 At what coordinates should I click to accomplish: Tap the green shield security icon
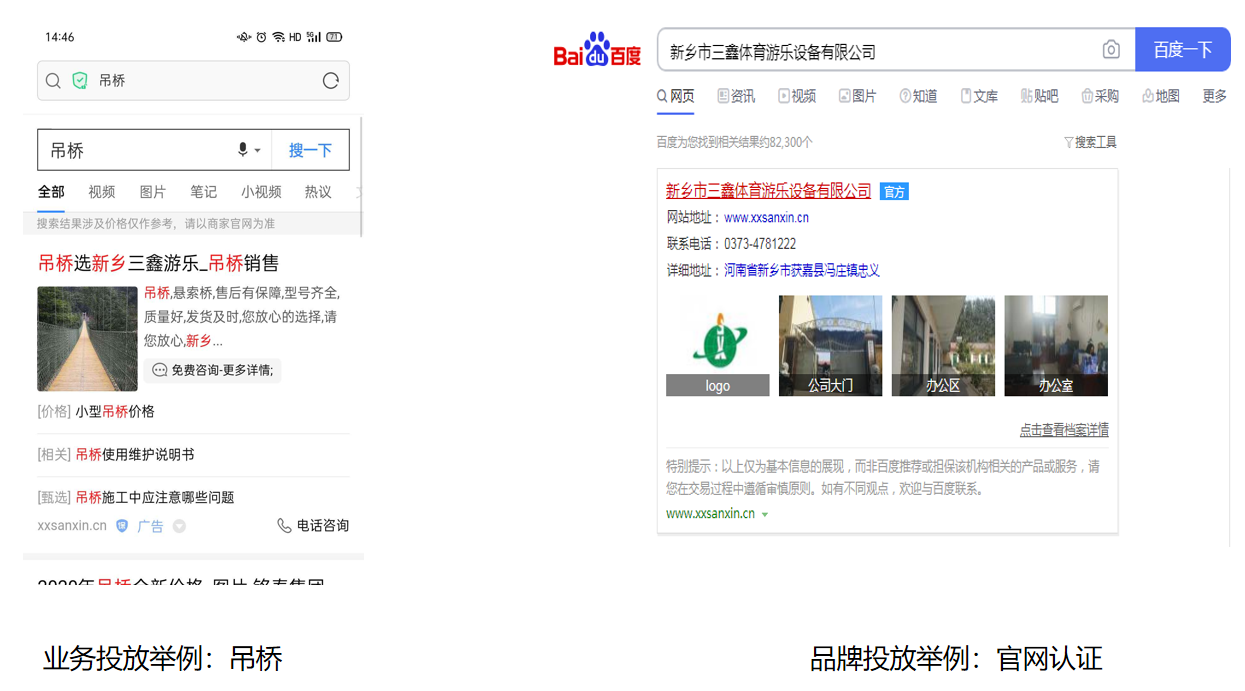[80, 81]
